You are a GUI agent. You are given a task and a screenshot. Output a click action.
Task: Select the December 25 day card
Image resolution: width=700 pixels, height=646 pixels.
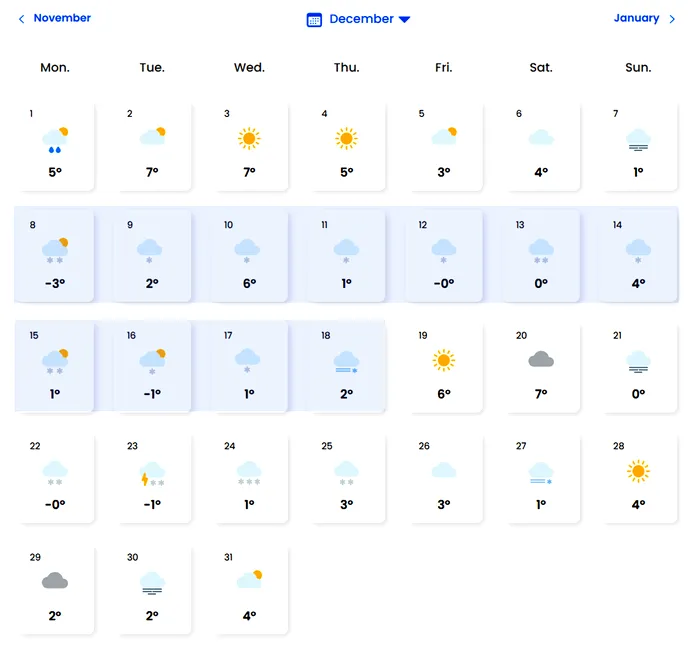point(346,477)
